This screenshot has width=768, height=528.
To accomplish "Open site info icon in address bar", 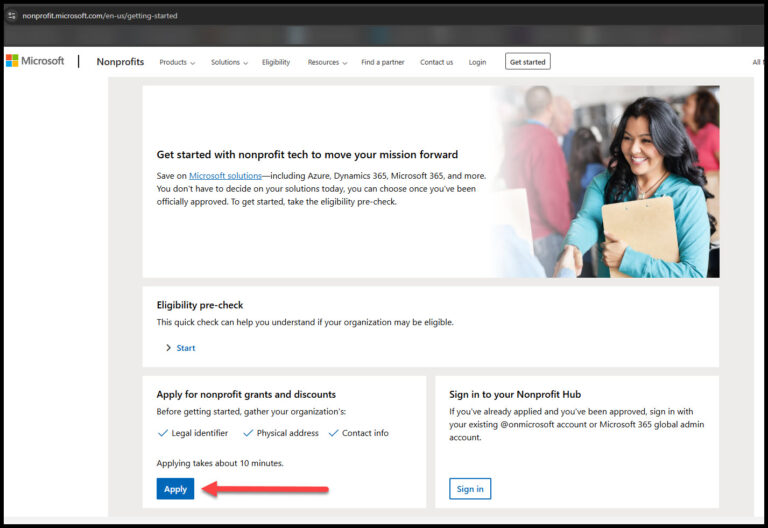I will pos(12,16).
